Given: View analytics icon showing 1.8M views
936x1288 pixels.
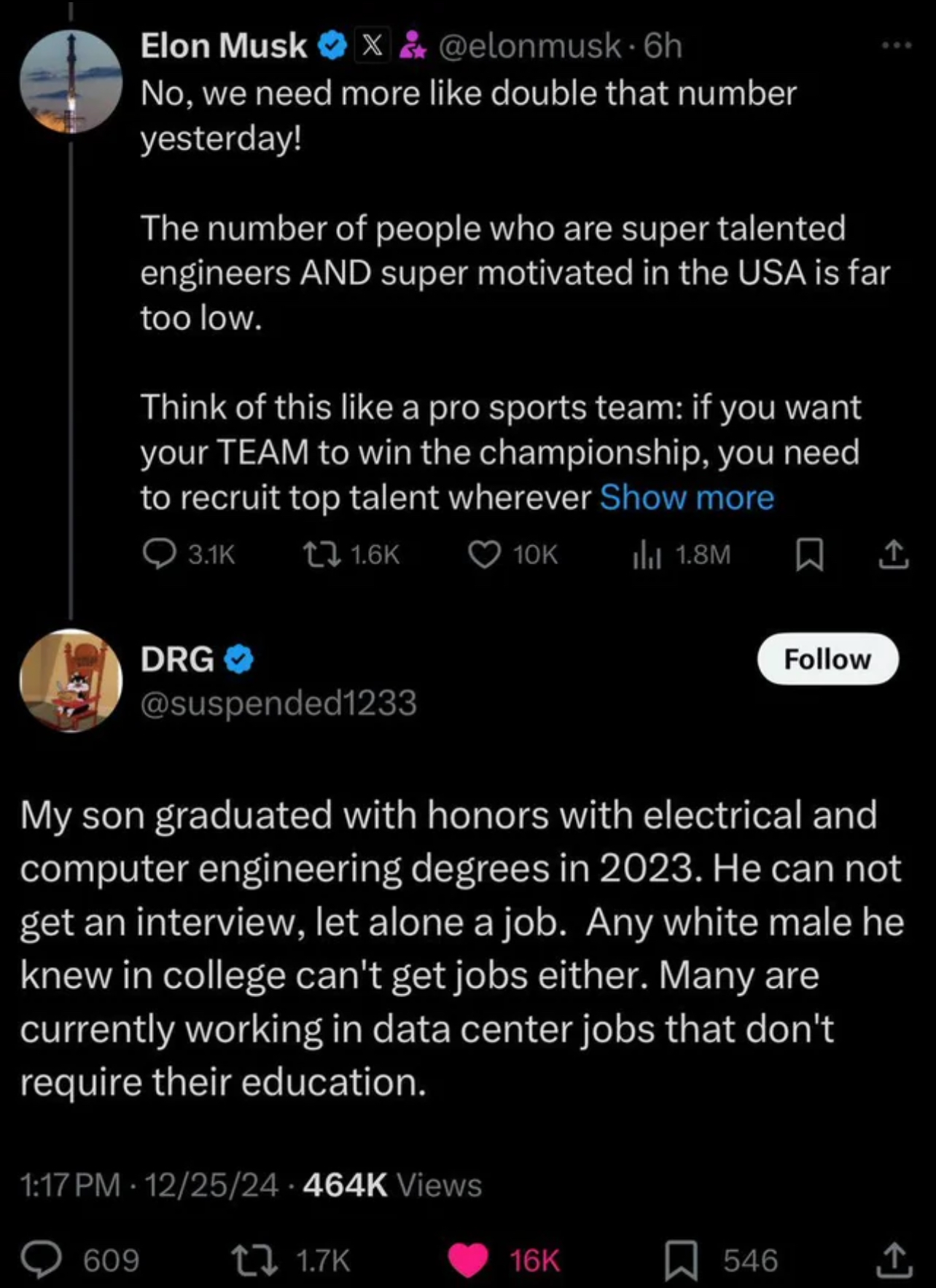Looking at the screenshot, I should (x=647, y=555).
